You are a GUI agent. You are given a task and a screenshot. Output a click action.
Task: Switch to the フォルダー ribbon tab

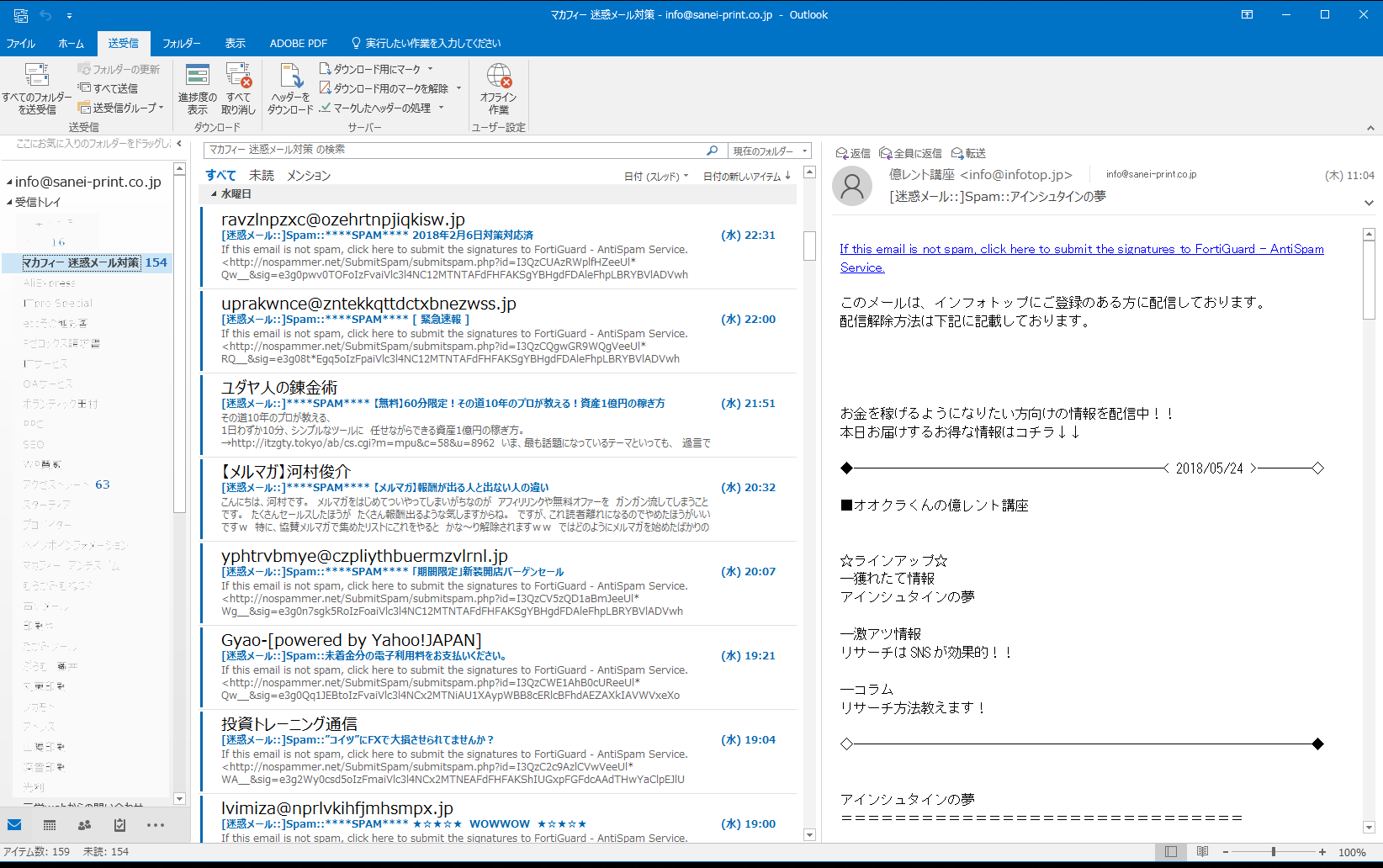point(182,43)
